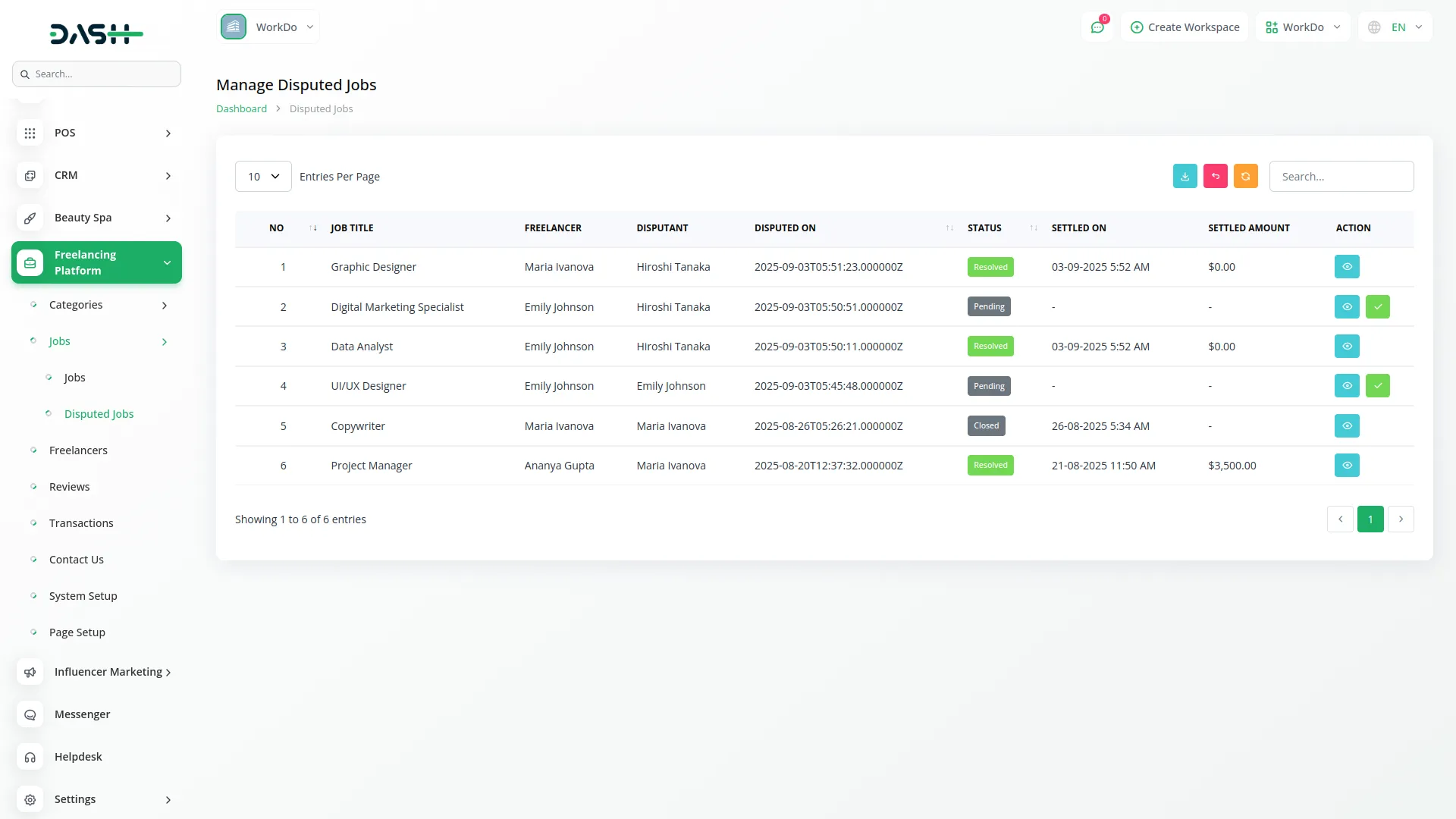Click the Create Workspace button
The image size is (1456, 819).
click(x=1185, y=27)
